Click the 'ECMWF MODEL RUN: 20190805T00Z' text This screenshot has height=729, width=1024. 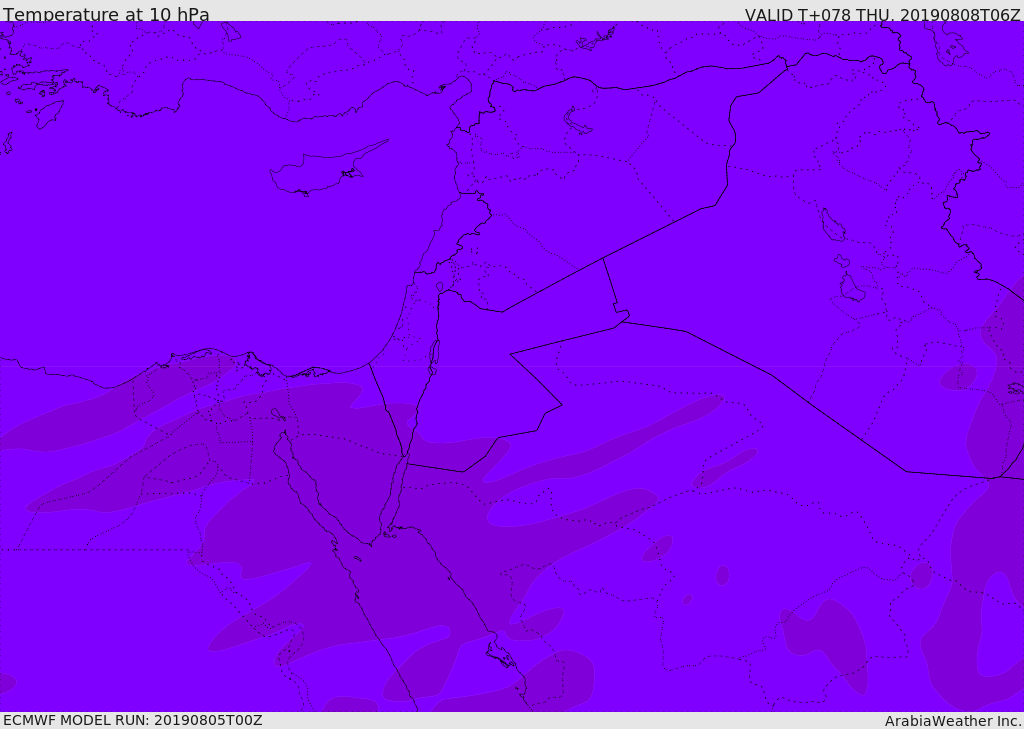[133, 720]
